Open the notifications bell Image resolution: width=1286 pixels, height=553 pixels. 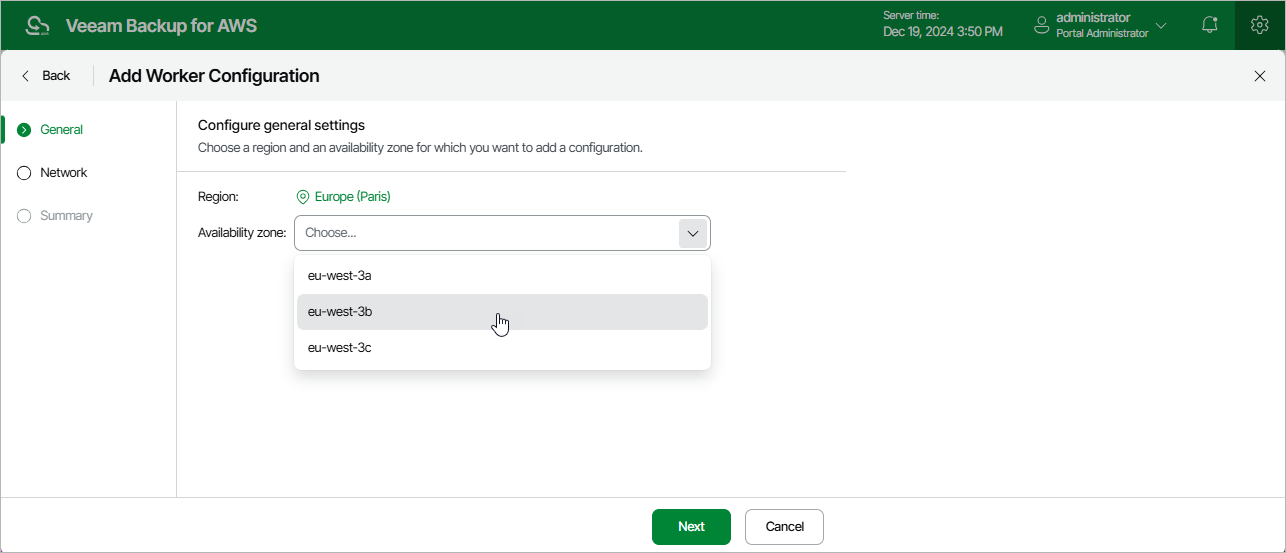[x=1210, y=25]
